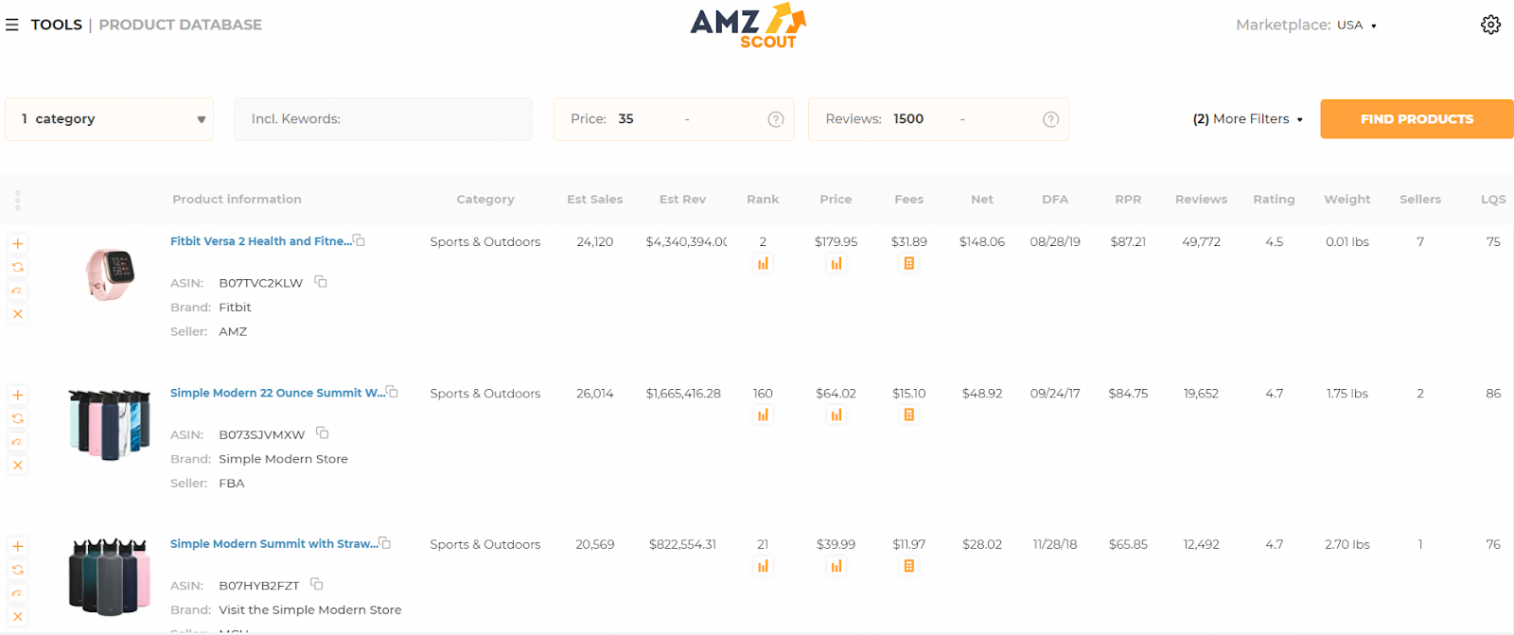Click the Reviews minimum field showing 1500
This screenshot has width=1514, height=635.
908,119
